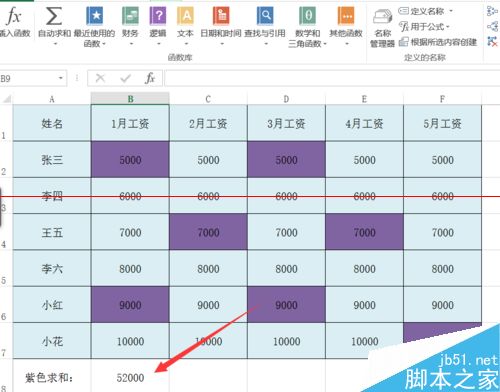Open the Math and Trig functions icon
This screenshot has height=392, width=500.
pos(307,16)
